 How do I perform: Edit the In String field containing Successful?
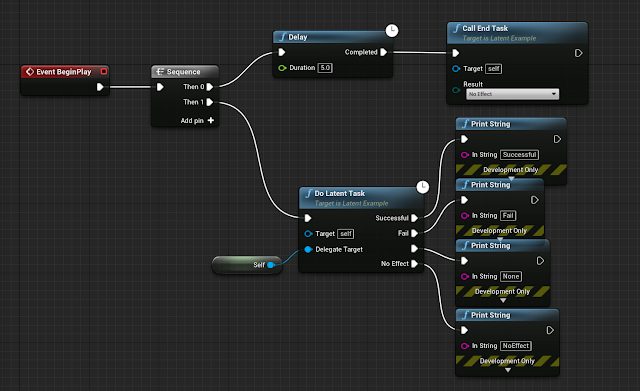point(519,155)
